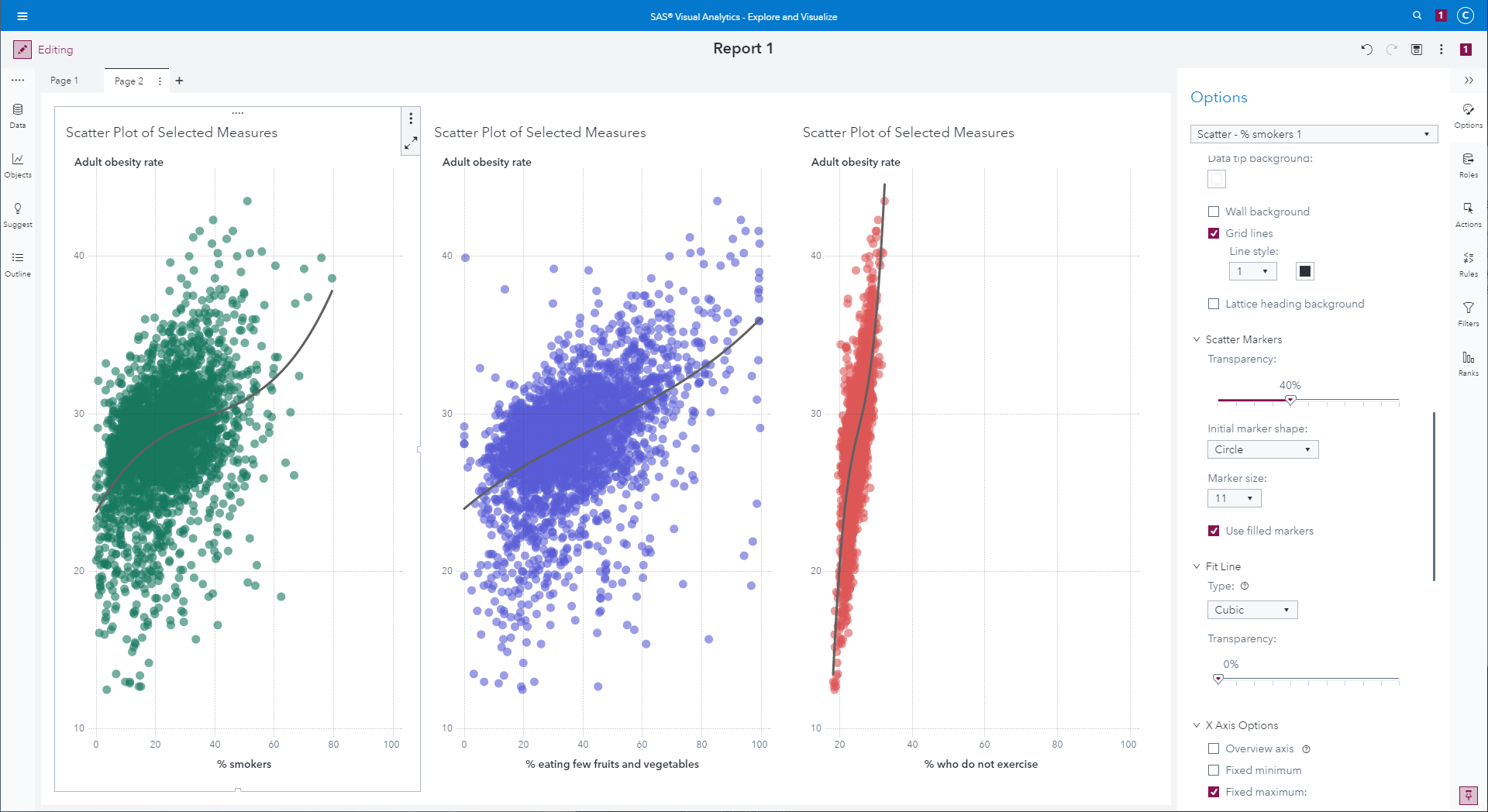The height and width of the screenshot is (812, 1488).
Task: Enable Lattice heading background checkbox
Action: coord(1214,304)
